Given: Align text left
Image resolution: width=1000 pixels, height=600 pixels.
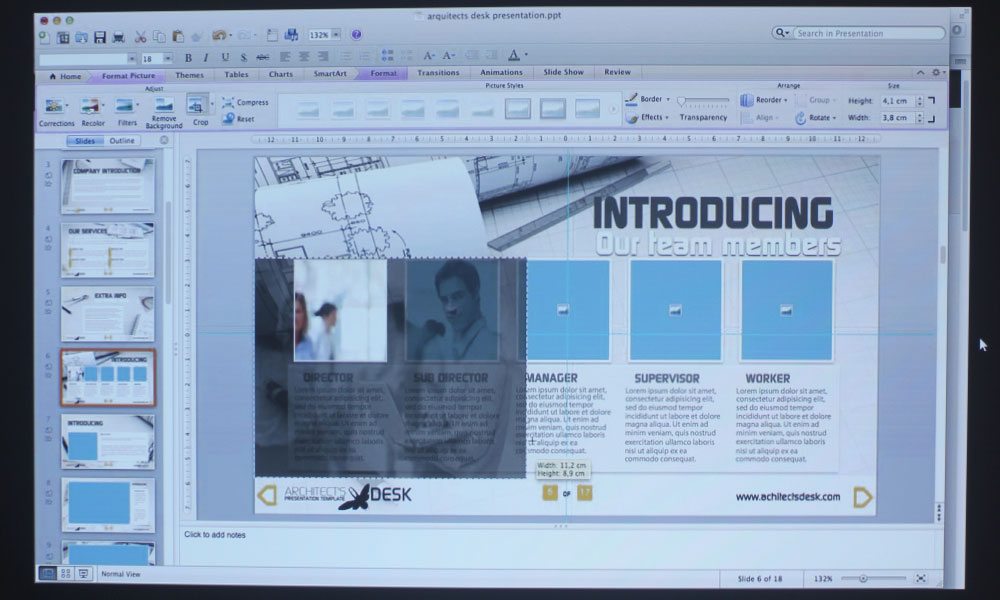Looking at the screenshot, I should point(285,57).
